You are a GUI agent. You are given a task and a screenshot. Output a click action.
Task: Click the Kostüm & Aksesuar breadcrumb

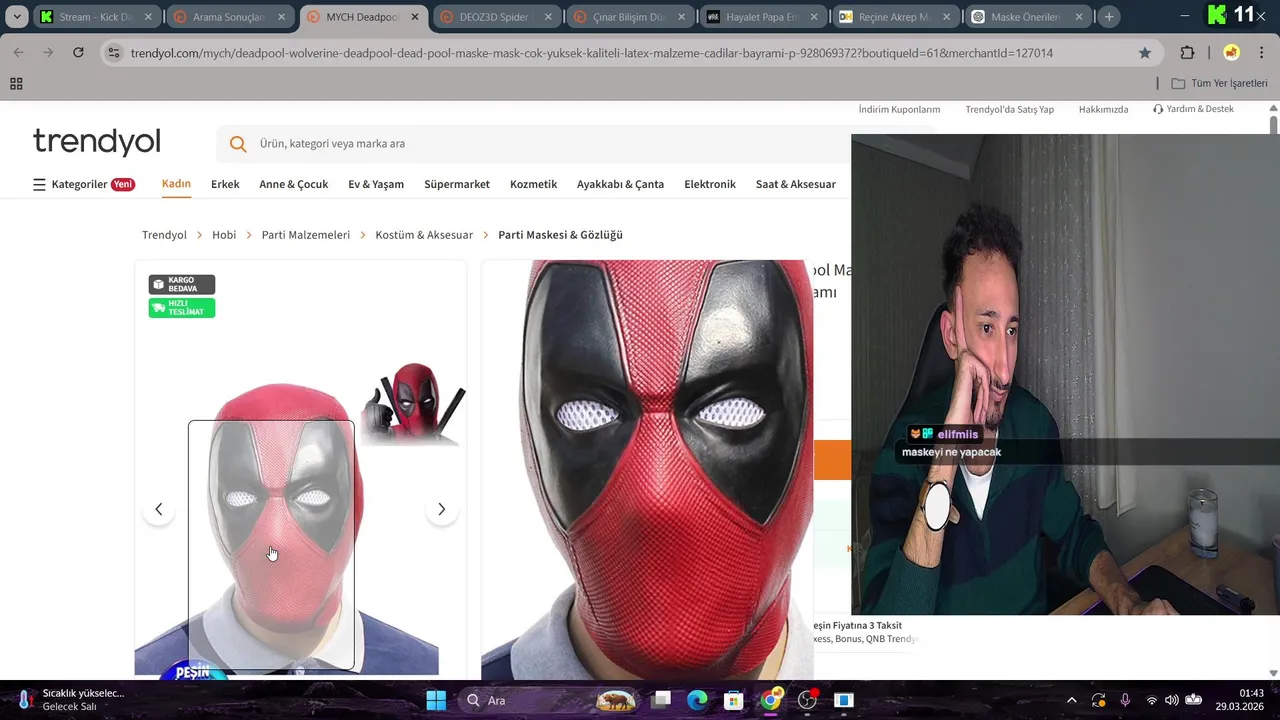424,235
